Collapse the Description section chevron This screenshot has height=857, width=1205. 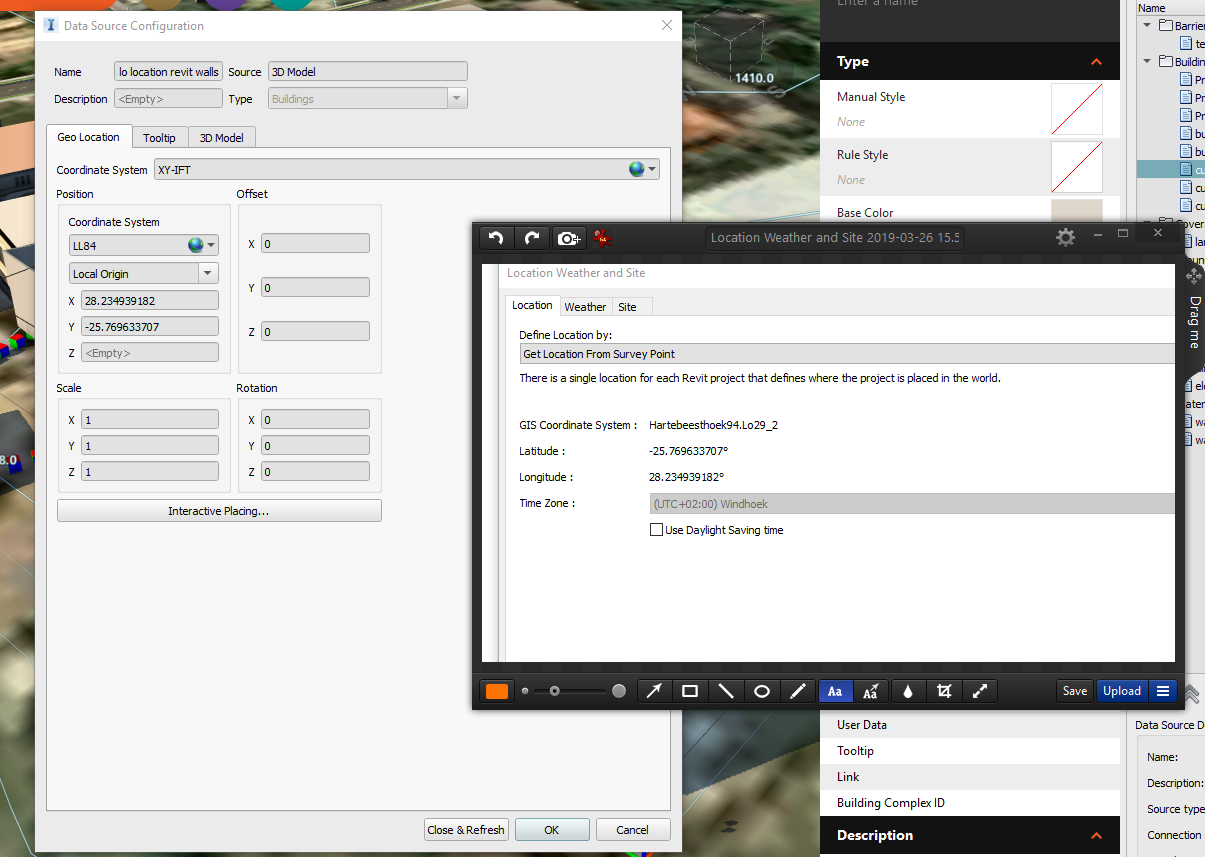1096,836
